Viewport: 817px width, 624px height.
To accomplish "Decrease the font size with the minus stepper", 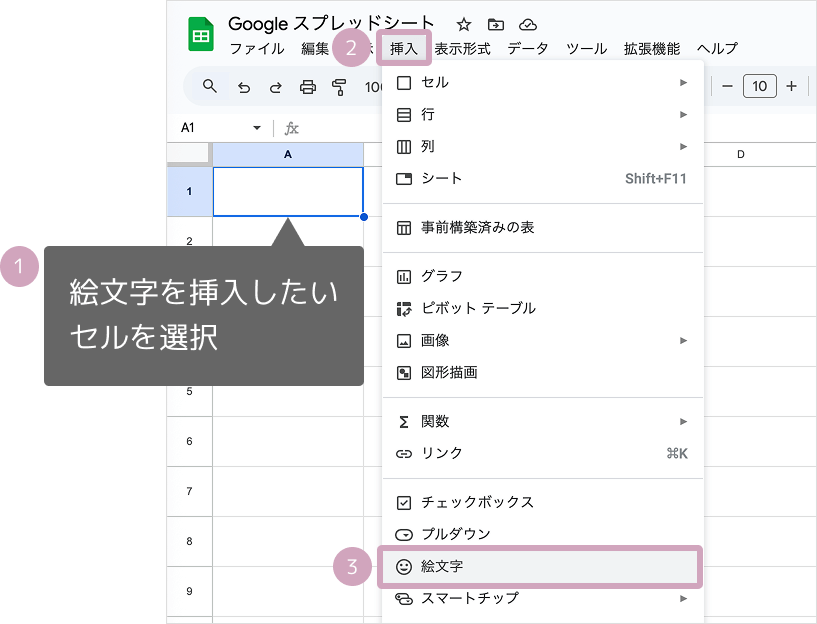I will coord(727,86).
